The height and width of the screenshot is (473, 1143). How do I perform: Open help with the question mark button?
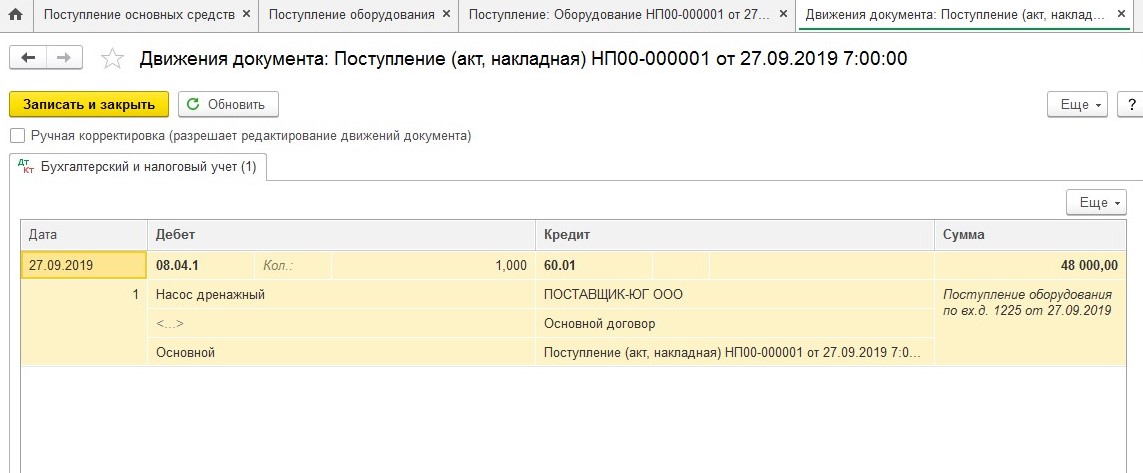(1130, 104)
